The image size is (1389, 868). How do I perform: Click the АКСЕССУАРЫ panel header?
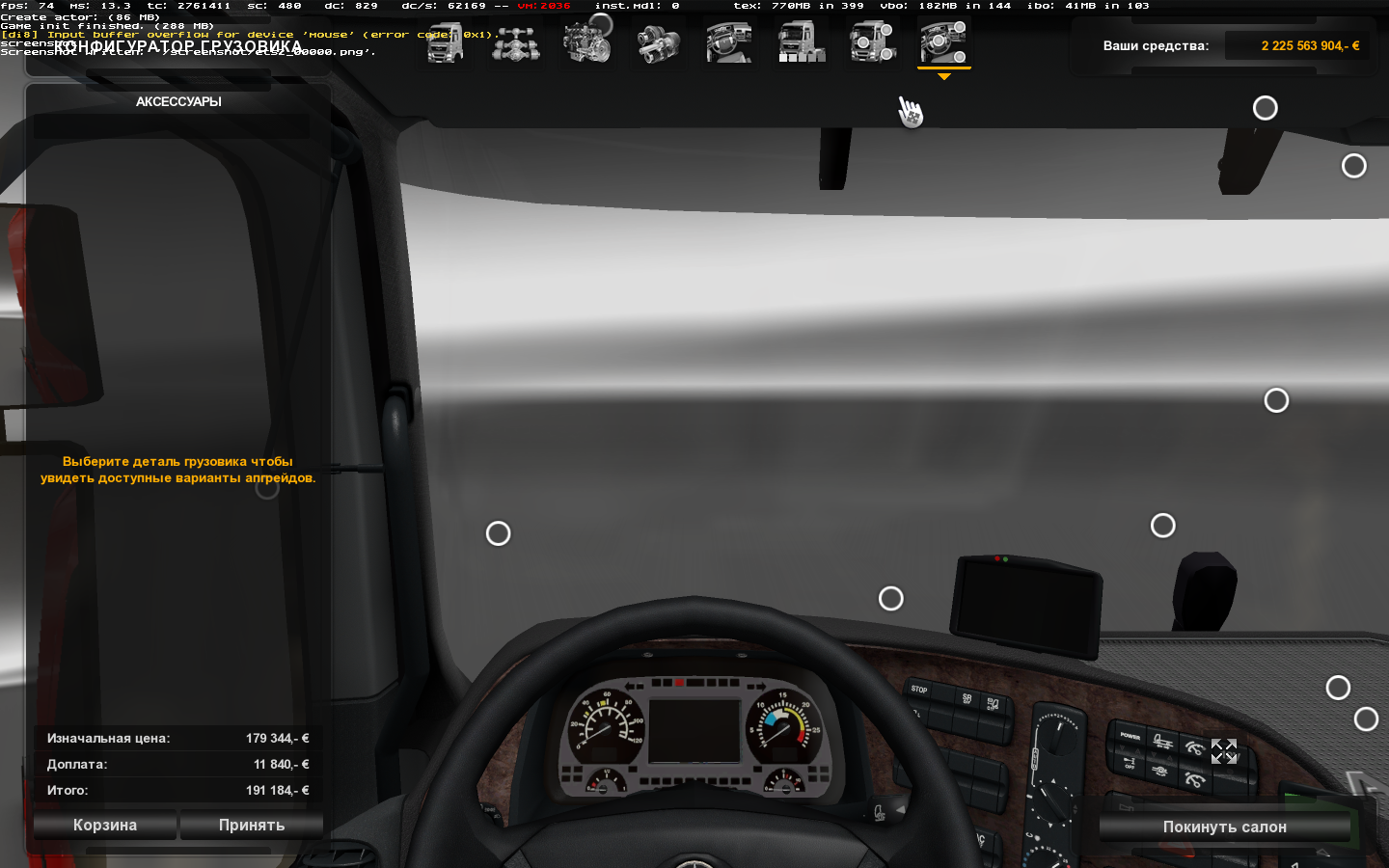(x=178, y=101)
